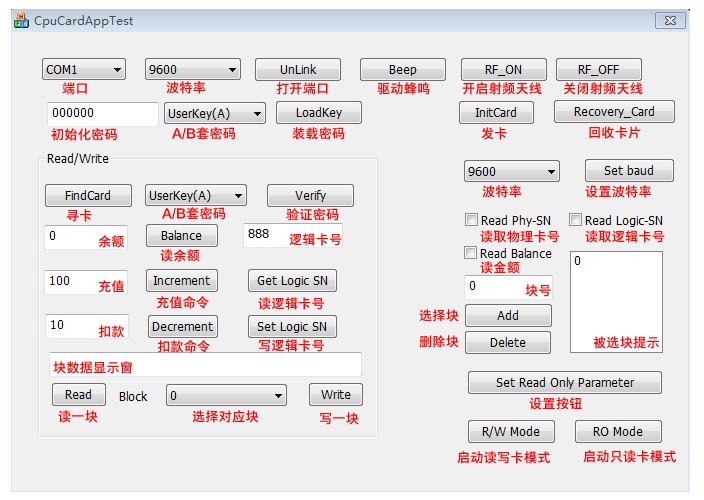Screen dimensions: 704x500
Task: Click the Increment button
Action: coord(181,281)
